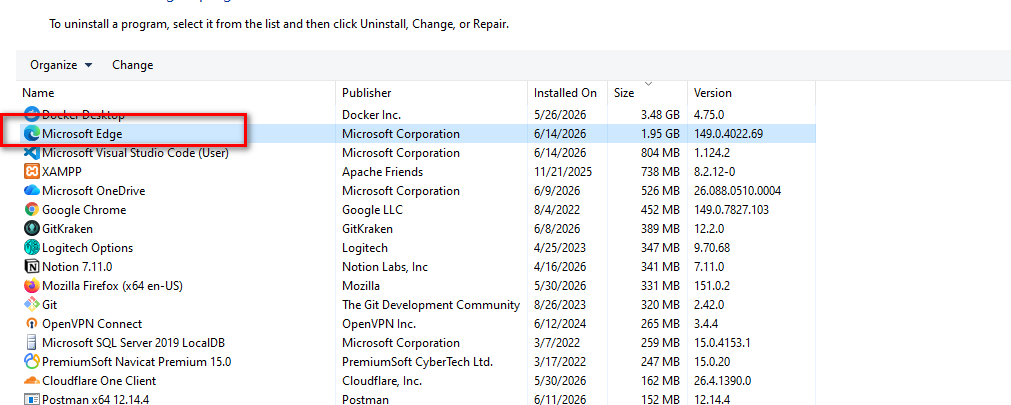
Task: Click publisher Google LLC
Action: pyautogui.click(x=373, y=210)
